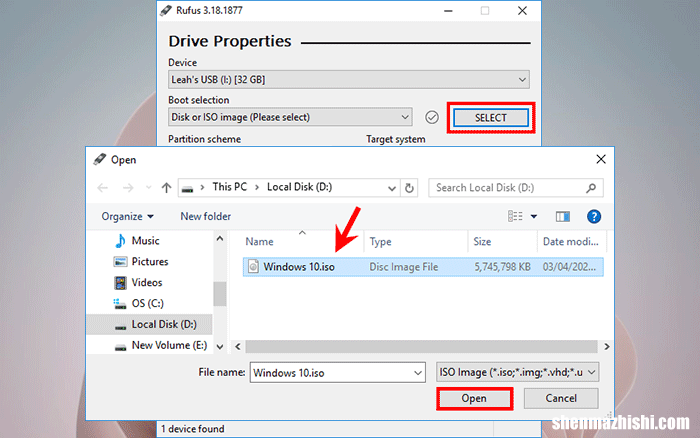Open the view options dropdown arrow
The height and width of the screenshot is (438, 700).
pos(534,217)
